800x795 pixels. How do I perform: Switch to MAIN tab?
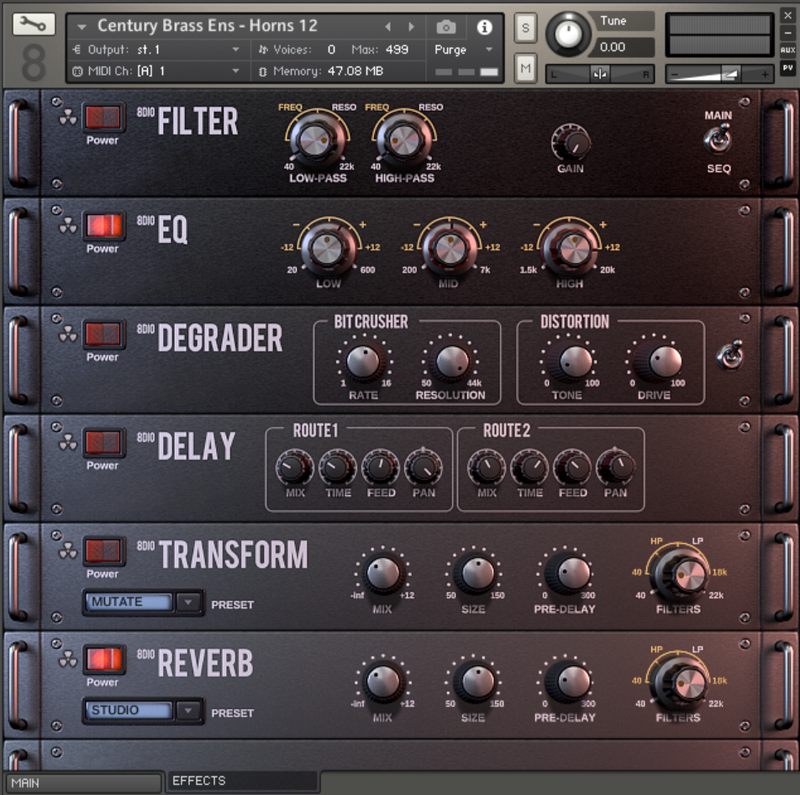[84, 783]
